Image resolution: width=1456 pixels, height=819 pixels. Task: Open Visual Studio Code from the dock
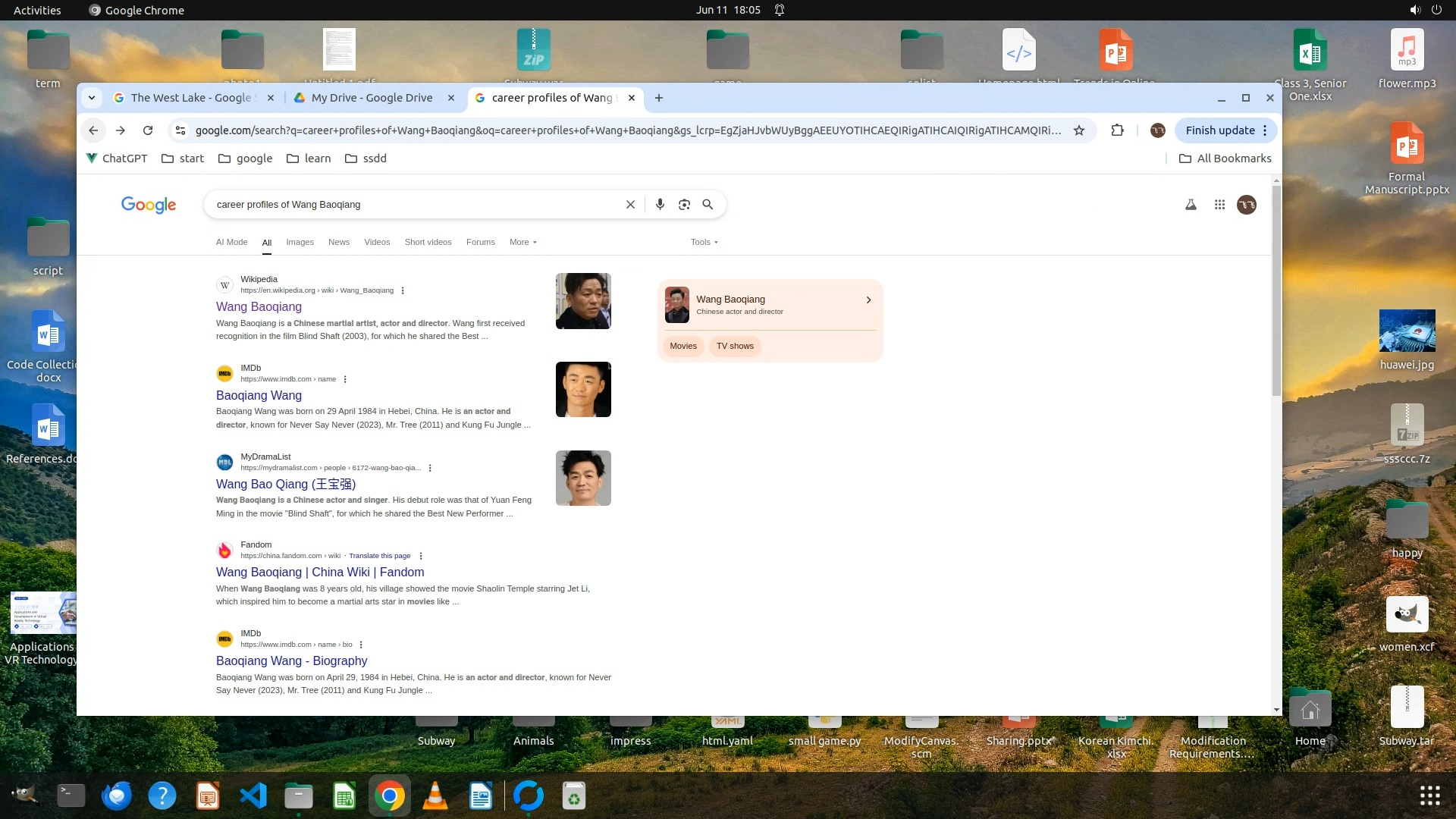click(253, 796)
